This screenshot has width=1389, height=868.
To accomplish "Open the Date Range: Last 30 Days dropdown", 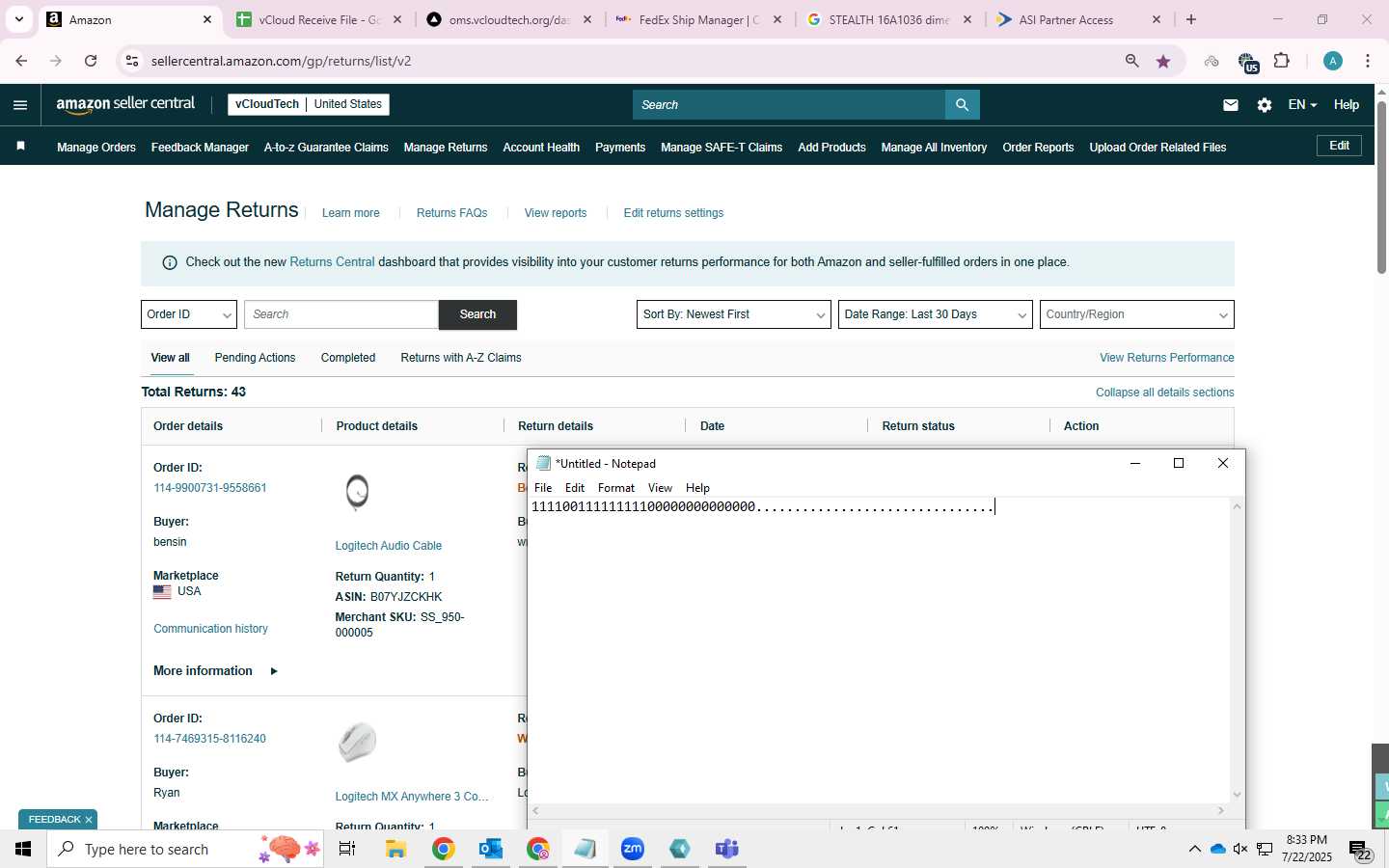I will [935, 314].
